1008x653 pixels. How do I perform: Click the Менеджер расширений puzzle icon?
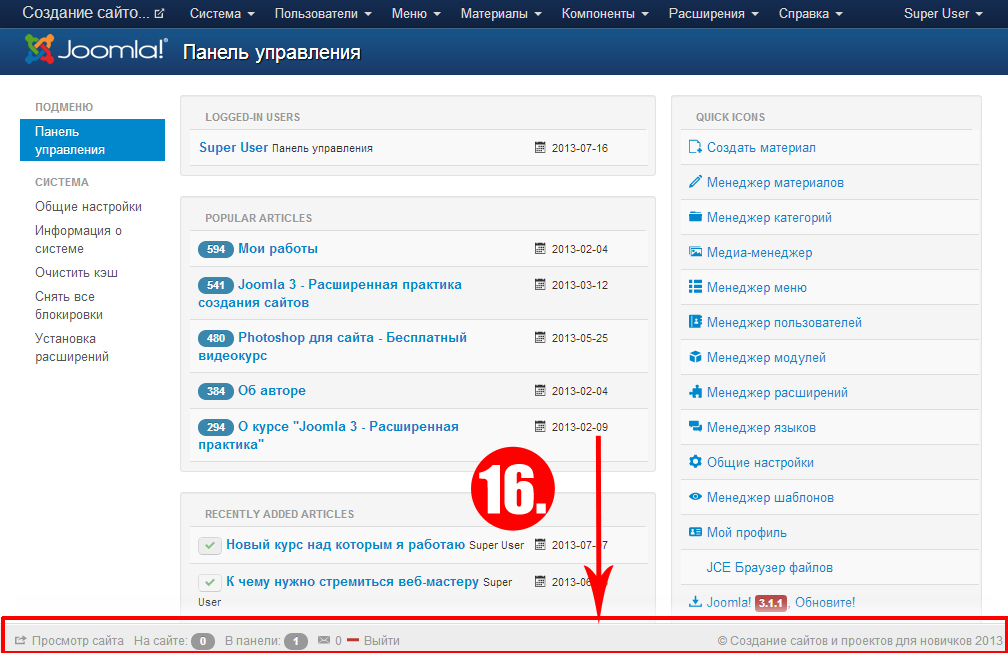[696, 392]
